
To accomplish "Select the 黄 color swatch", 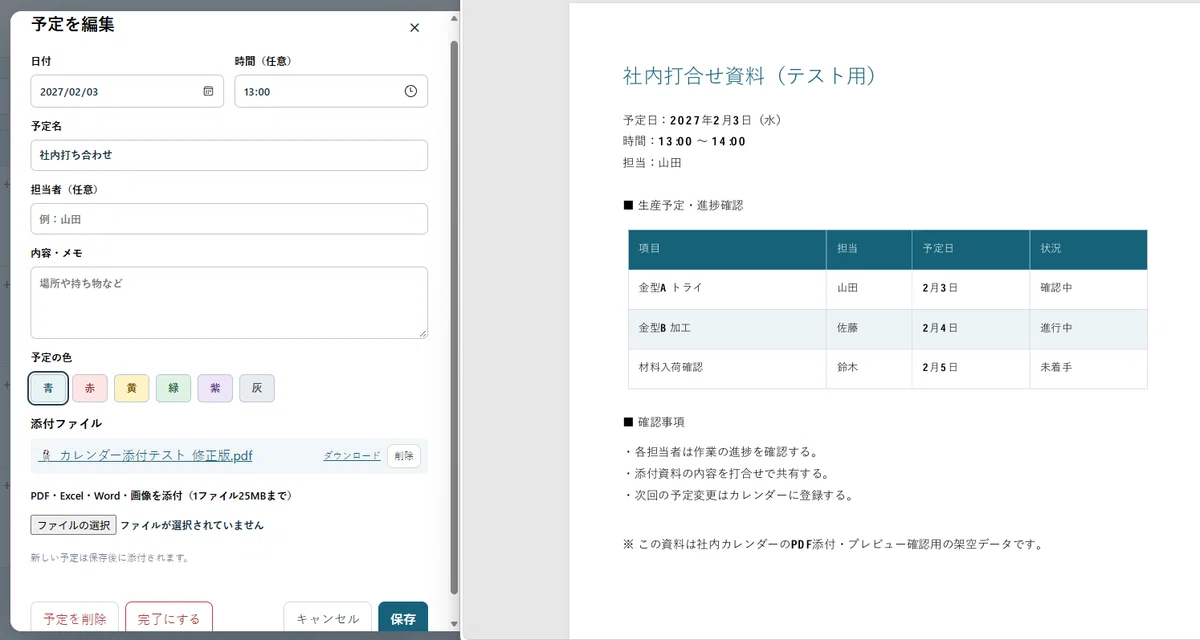I will pyautogui.click(x=132, y=388).
